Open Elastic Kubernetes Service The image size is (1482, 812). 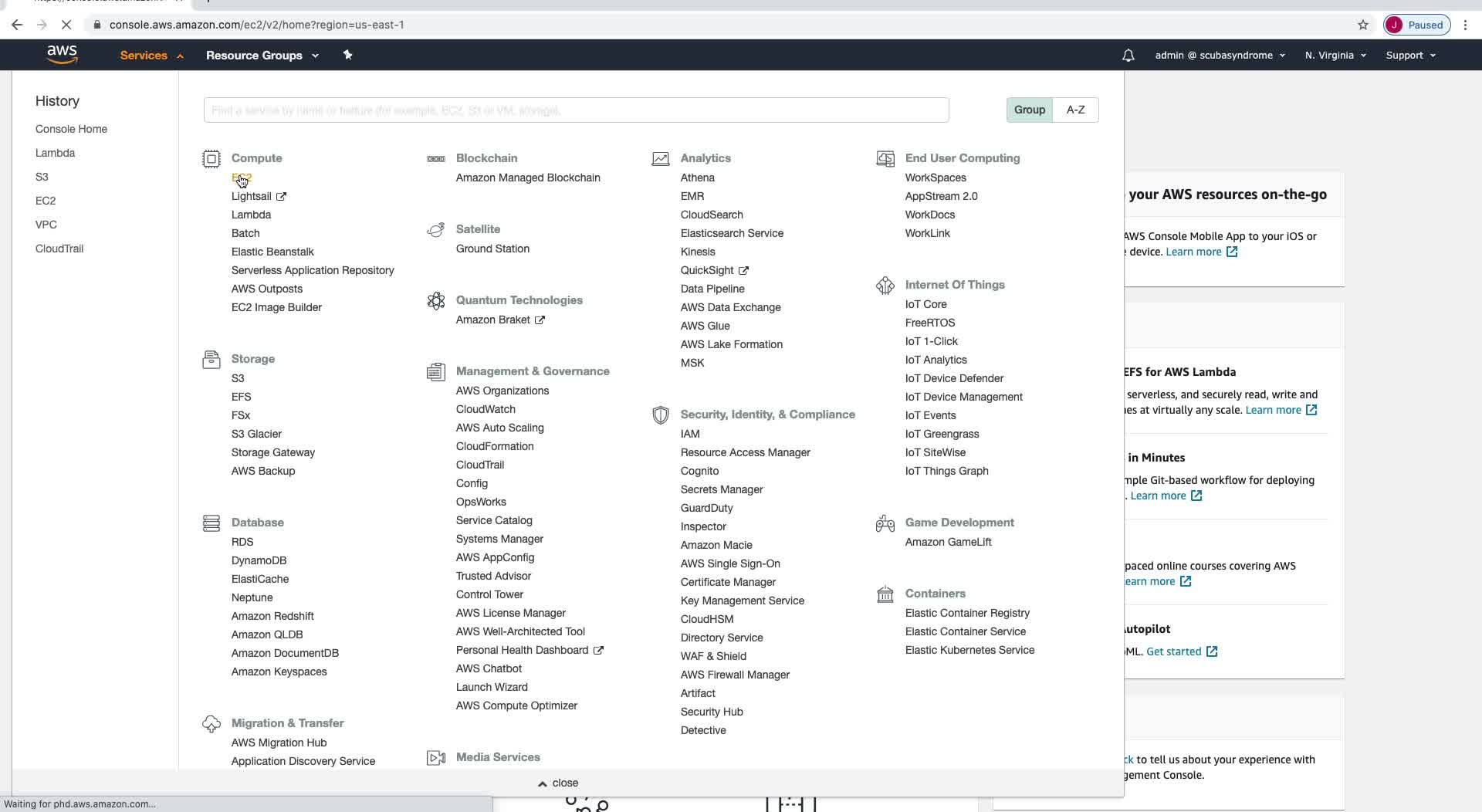click(x=969, y=650)
